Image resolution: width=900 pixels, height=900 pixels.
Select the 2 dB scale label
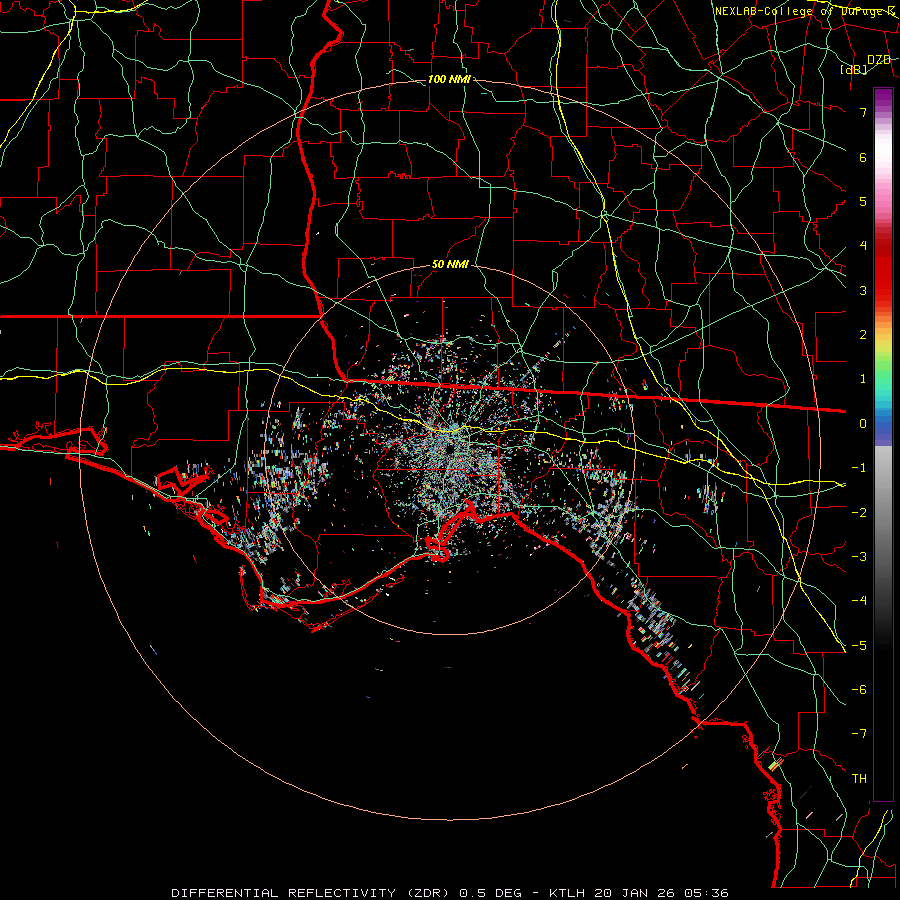click(863, 335)
